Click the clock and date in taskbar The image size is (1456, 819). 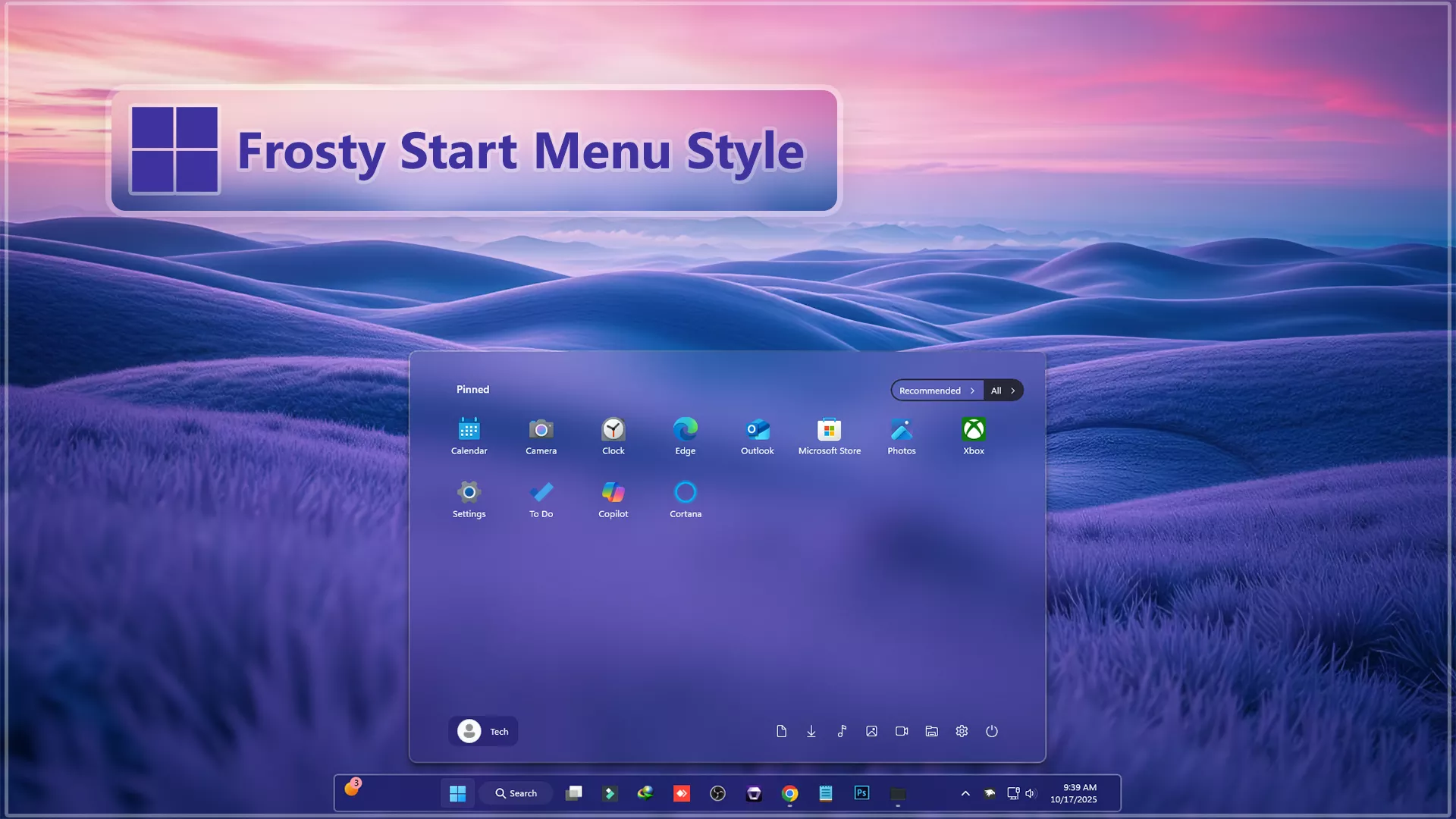(x=1073, y=793)
